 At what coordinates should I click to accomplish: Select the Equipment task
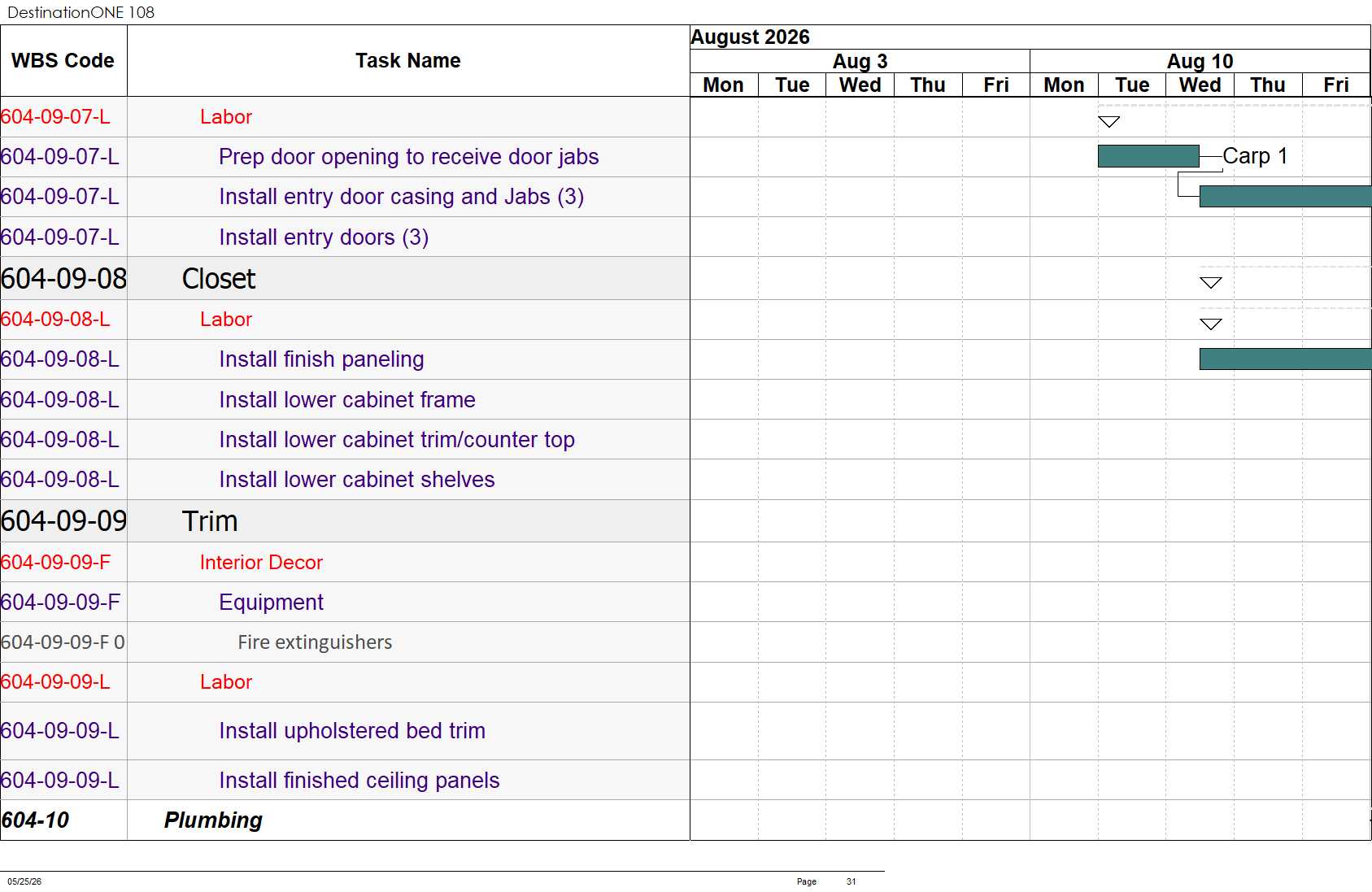coord(271,603)
